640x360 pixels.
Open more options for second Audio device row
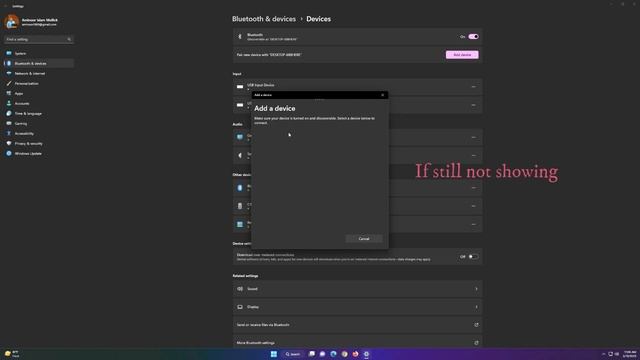473,156
